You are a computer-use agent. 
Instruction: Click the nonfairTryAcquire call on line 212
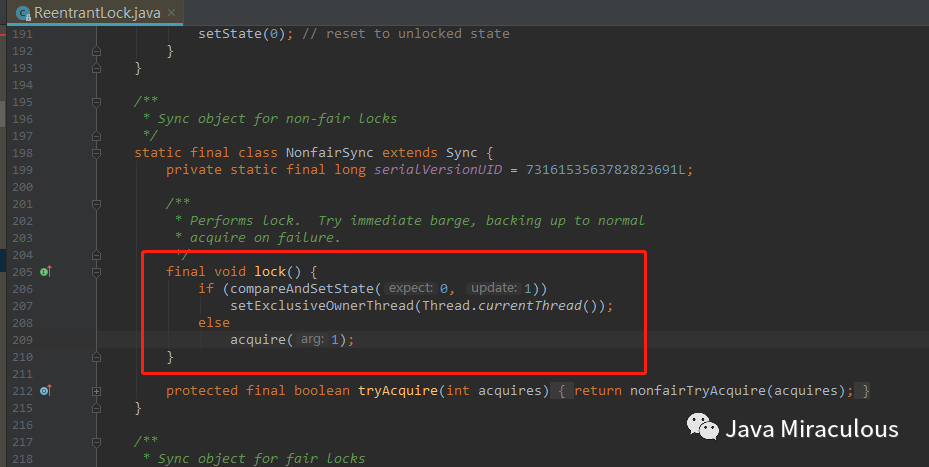[x=698, y=391]
